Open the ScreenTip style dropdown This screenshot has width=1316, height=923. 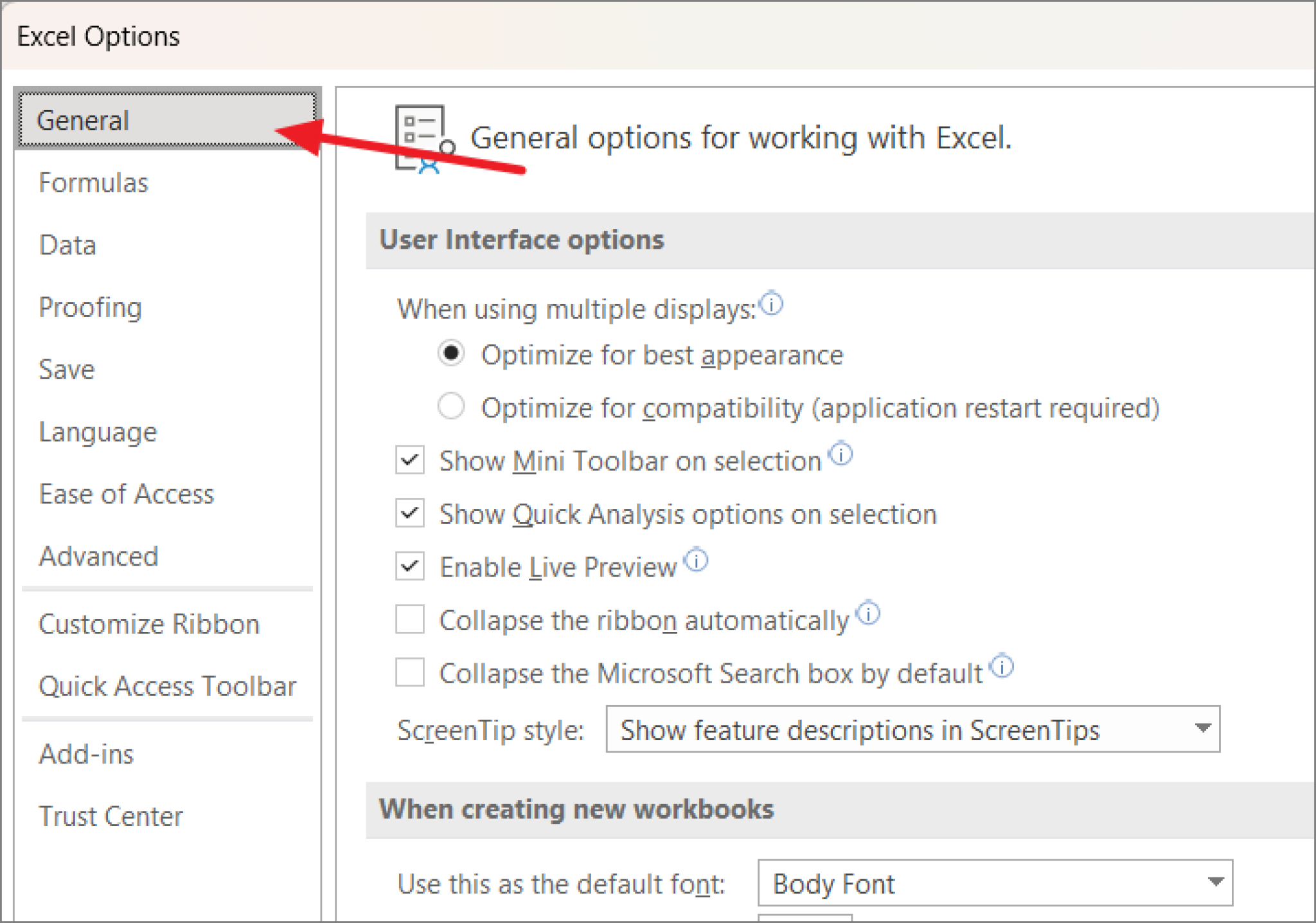(x=912, y=730)
